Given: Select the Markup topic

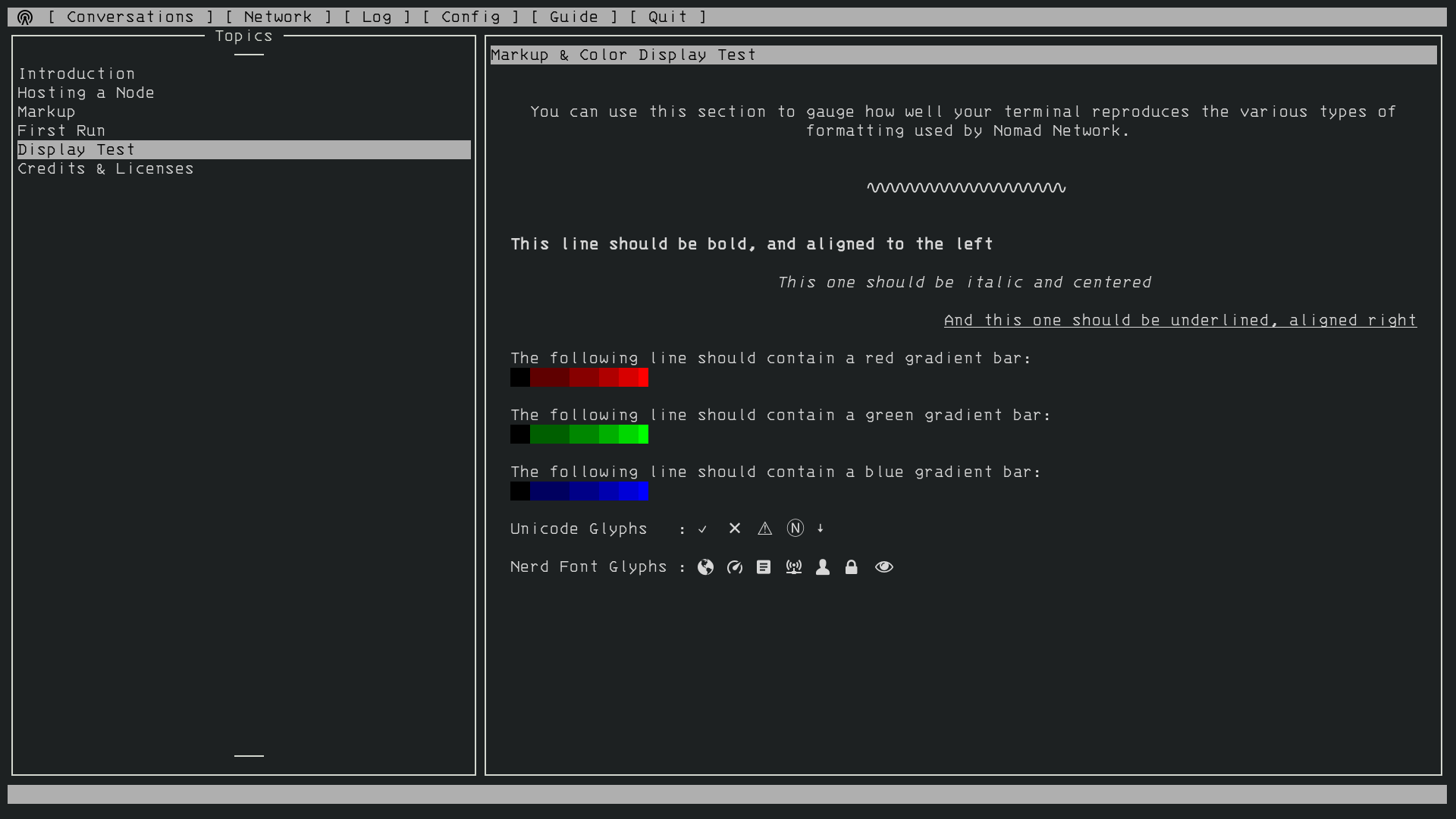Looking at the screenshot, I should tap(46, 111).
